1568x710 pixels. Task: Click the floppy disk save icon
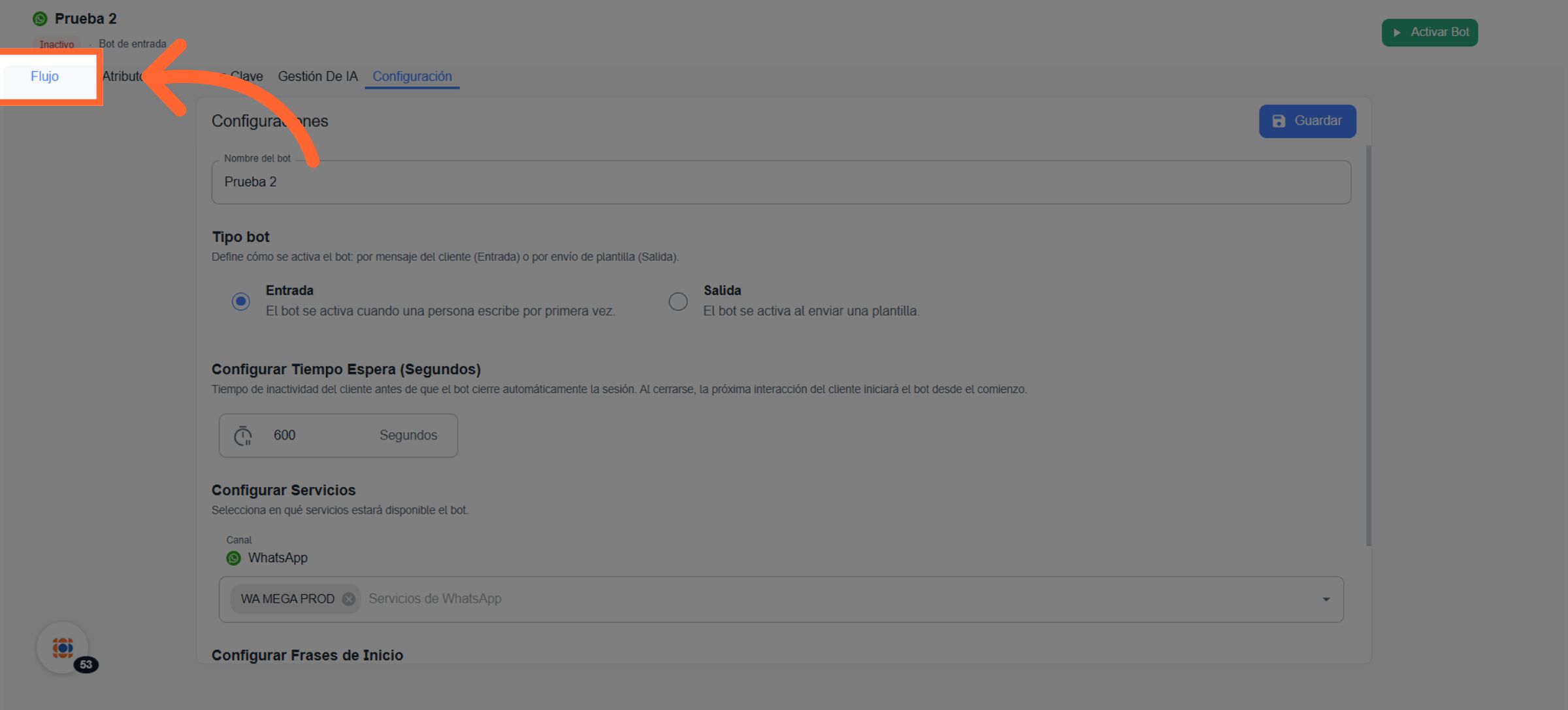tap(1279, 122)
